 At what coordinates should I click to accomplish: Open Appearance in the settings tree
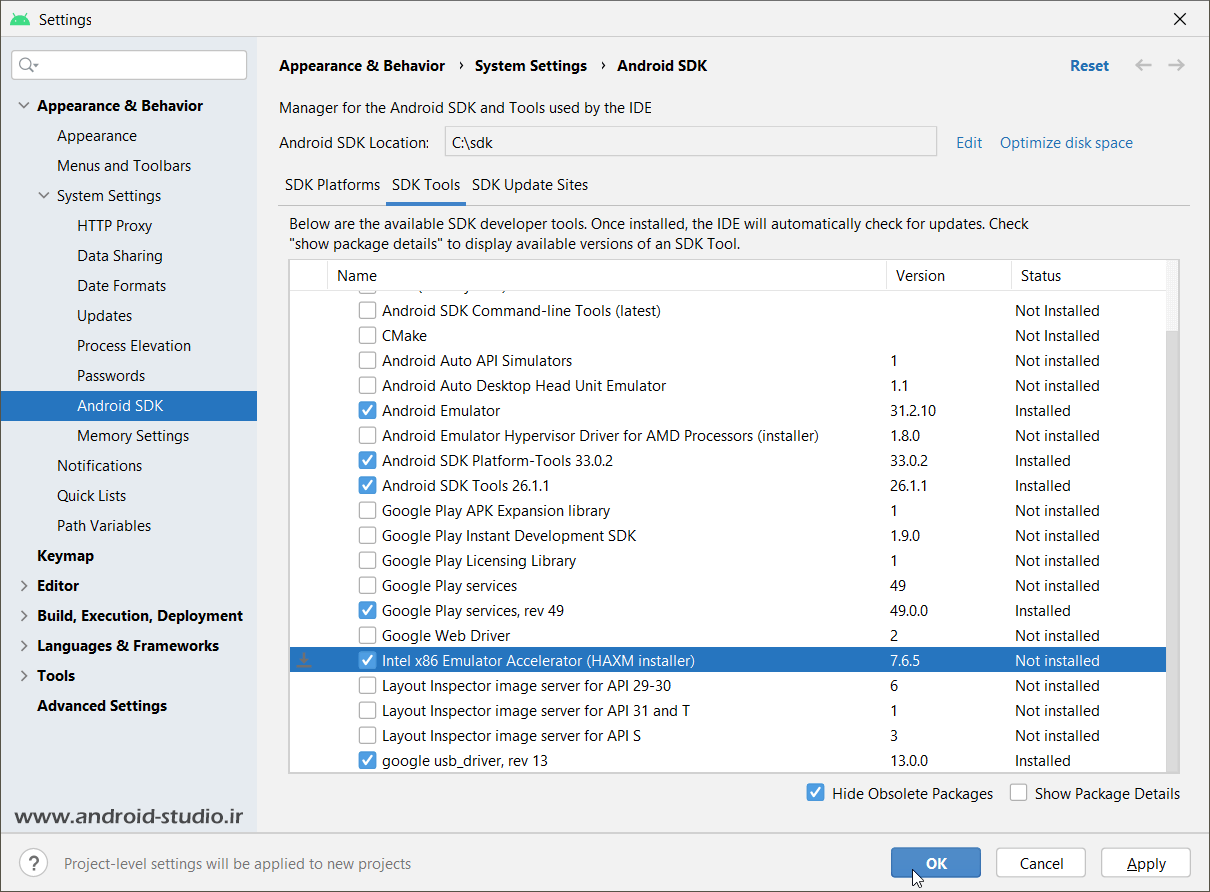click(97, 136)
